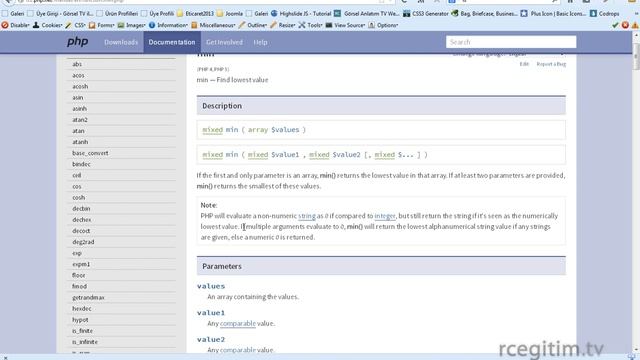
Task: Open the hypot function in sidebar
Action: (80, 320)
